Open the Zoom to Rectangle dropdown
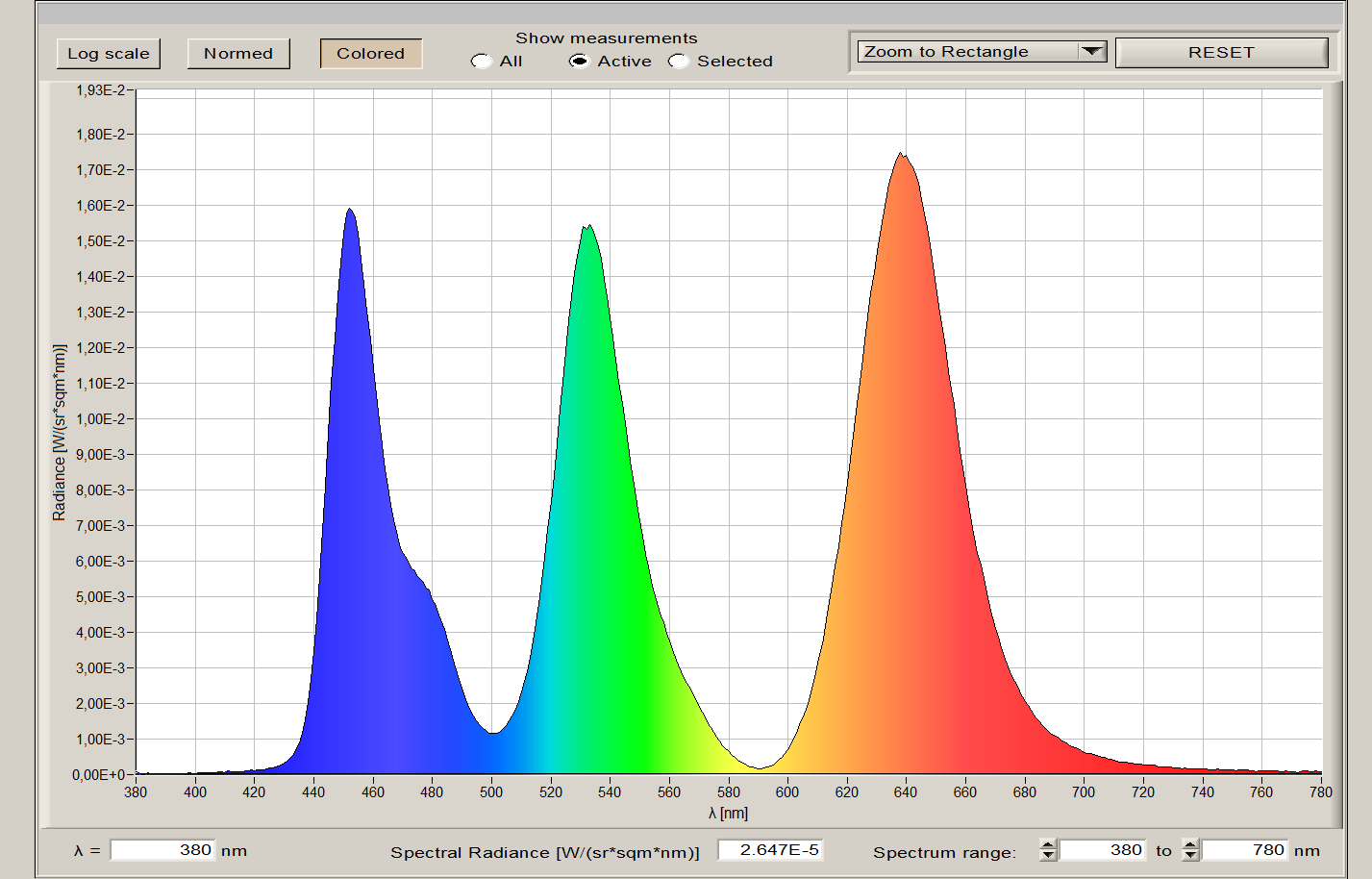1372x879 pixels. pyautogui.click(x=982, y=52)
